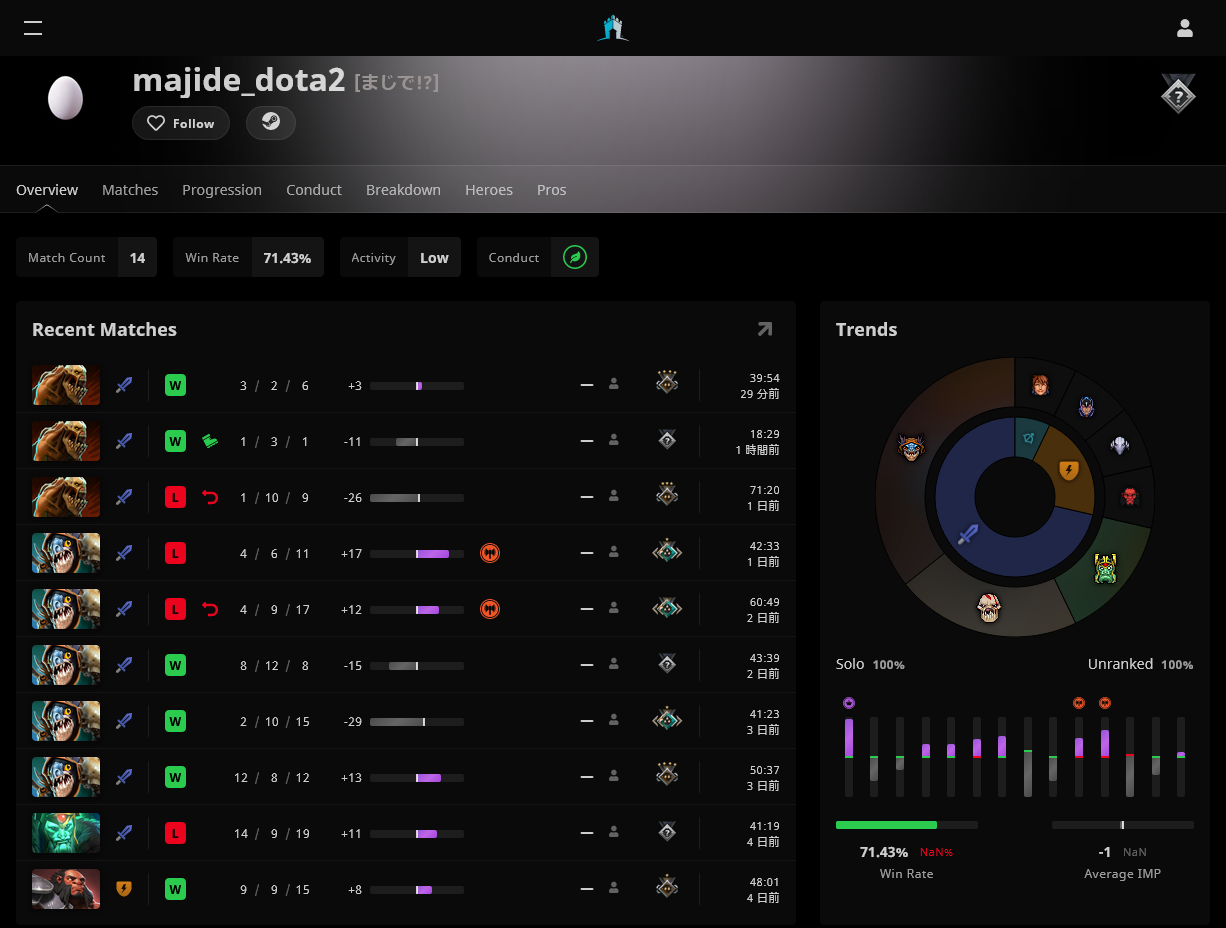1226x928 pixels.
Task: Click the party person icon in 39:54 match
Action: pyautogui.click(x=614, y=384)
